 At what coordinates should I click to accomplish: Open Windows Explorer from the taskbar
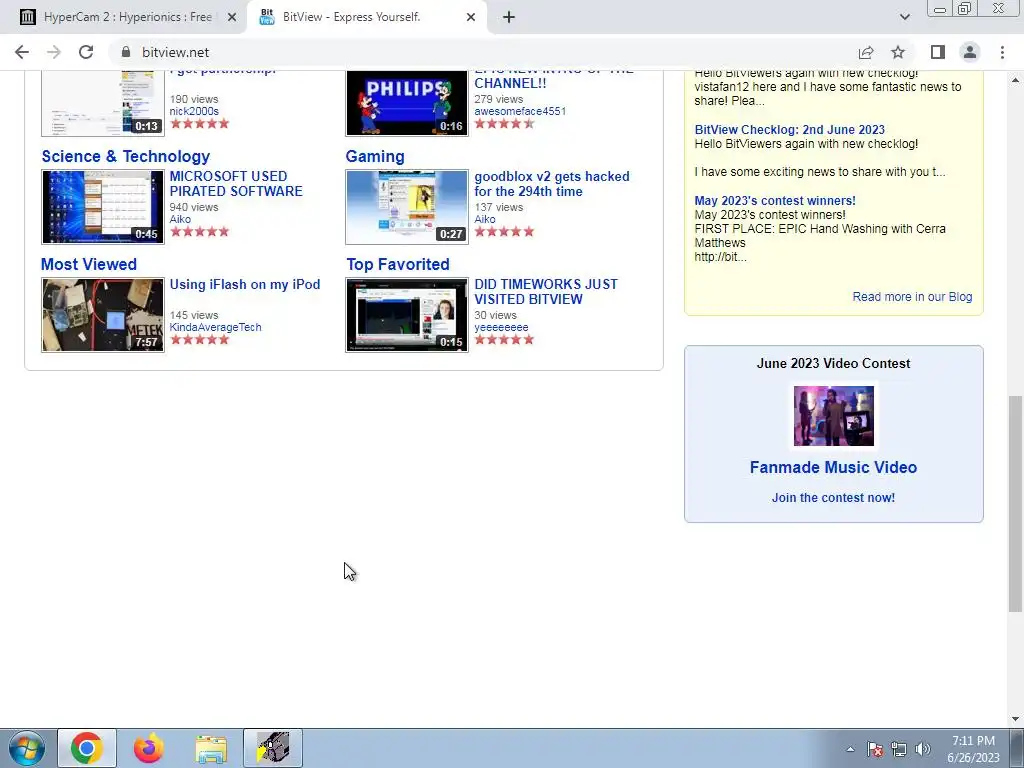[x=211, y=748]
